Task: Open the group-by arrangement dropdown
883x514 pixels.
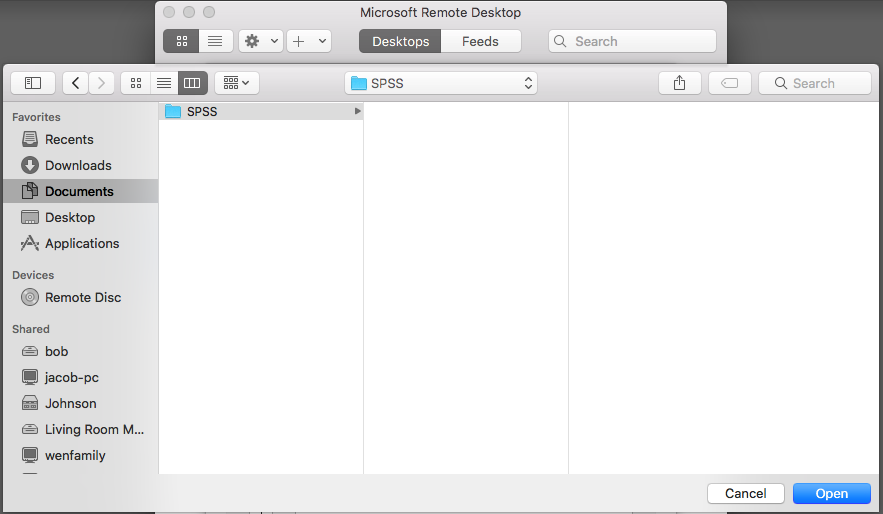Action: pos(237,83)
